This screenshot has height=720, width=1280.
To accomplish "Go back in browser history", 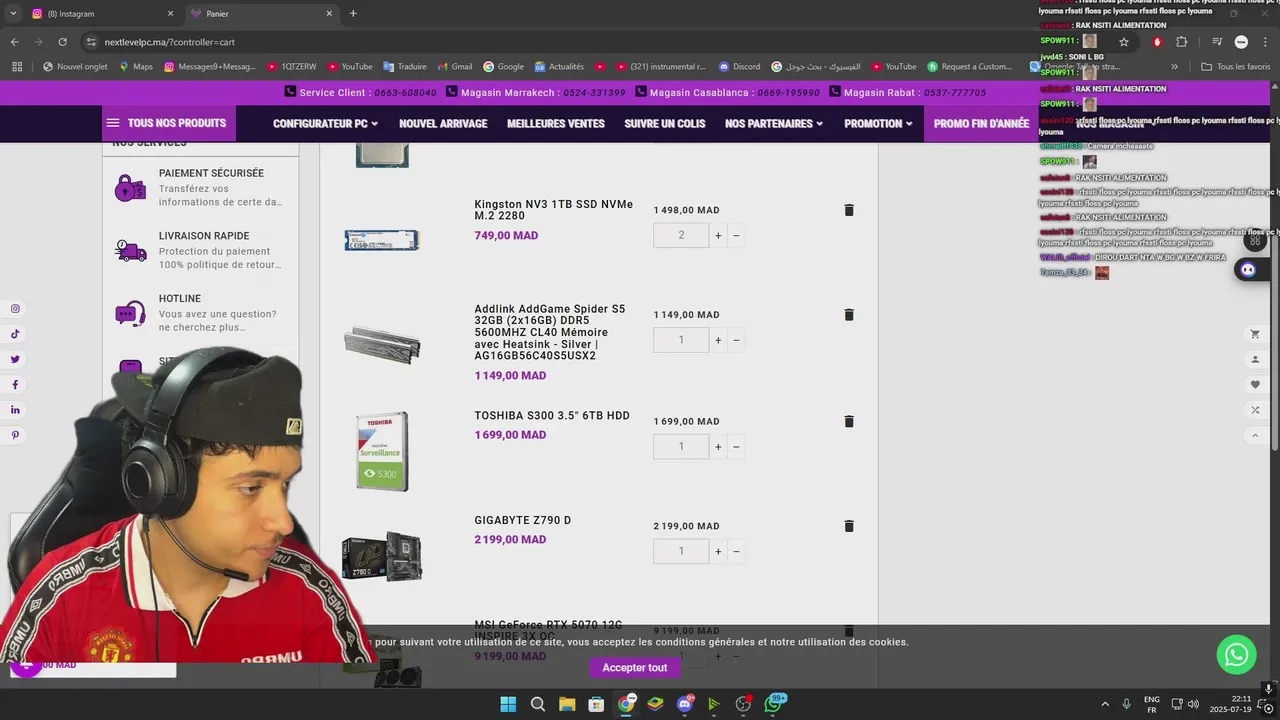I will (14, 42).
